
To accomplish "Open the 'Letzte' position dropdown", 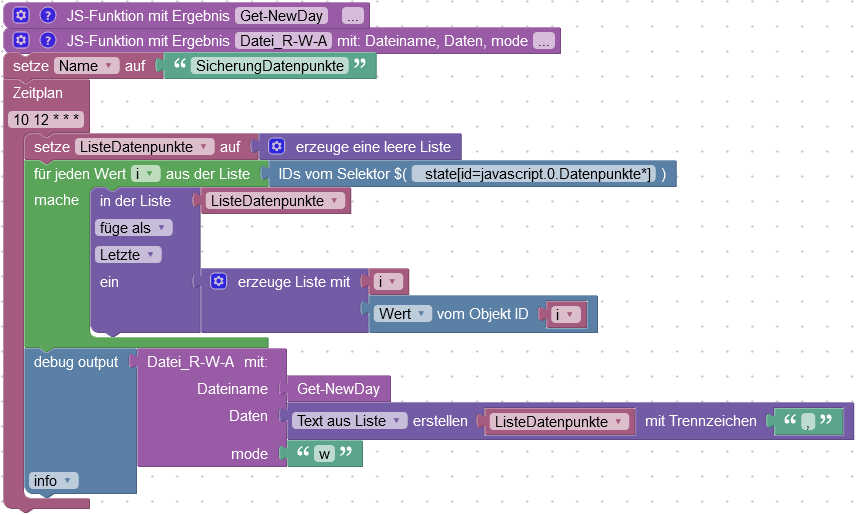I will point(128,255).
